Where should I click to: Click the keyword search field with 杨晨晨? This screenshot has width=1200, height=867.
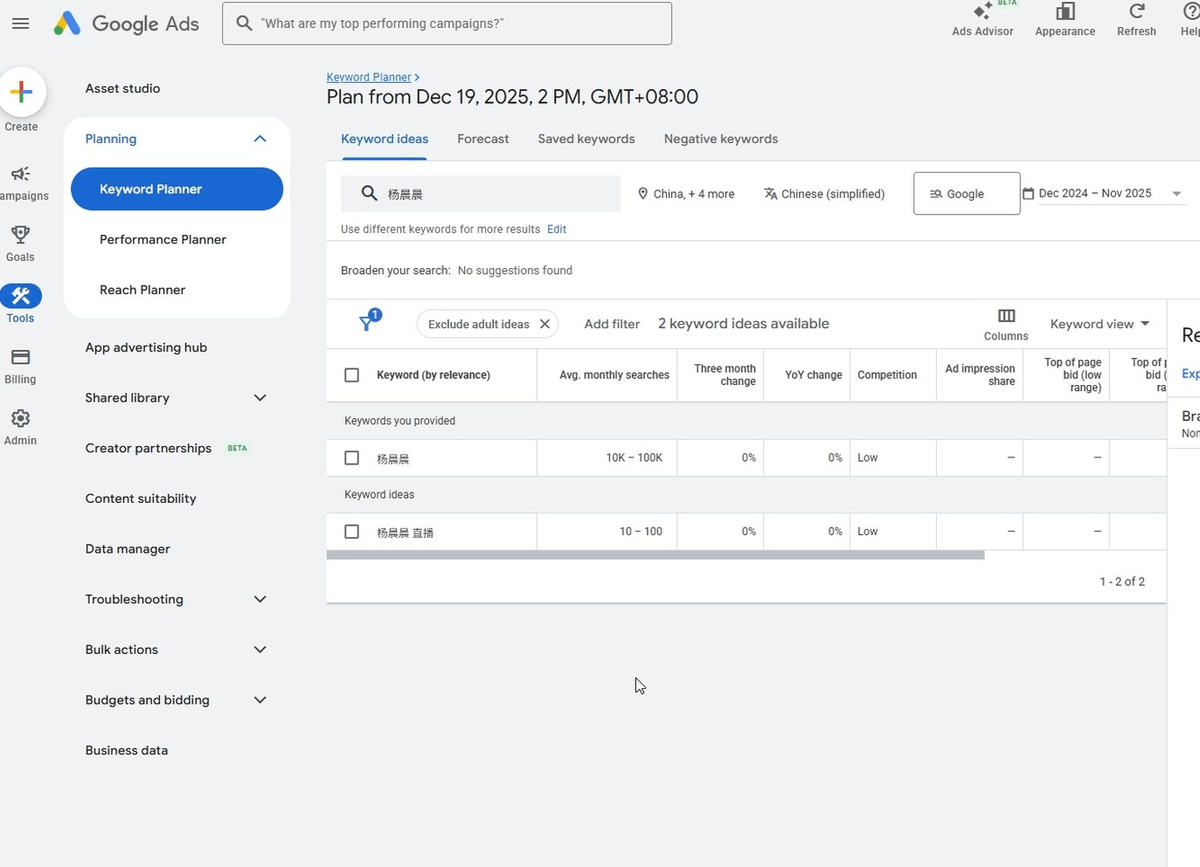click(x=481, y=194)
